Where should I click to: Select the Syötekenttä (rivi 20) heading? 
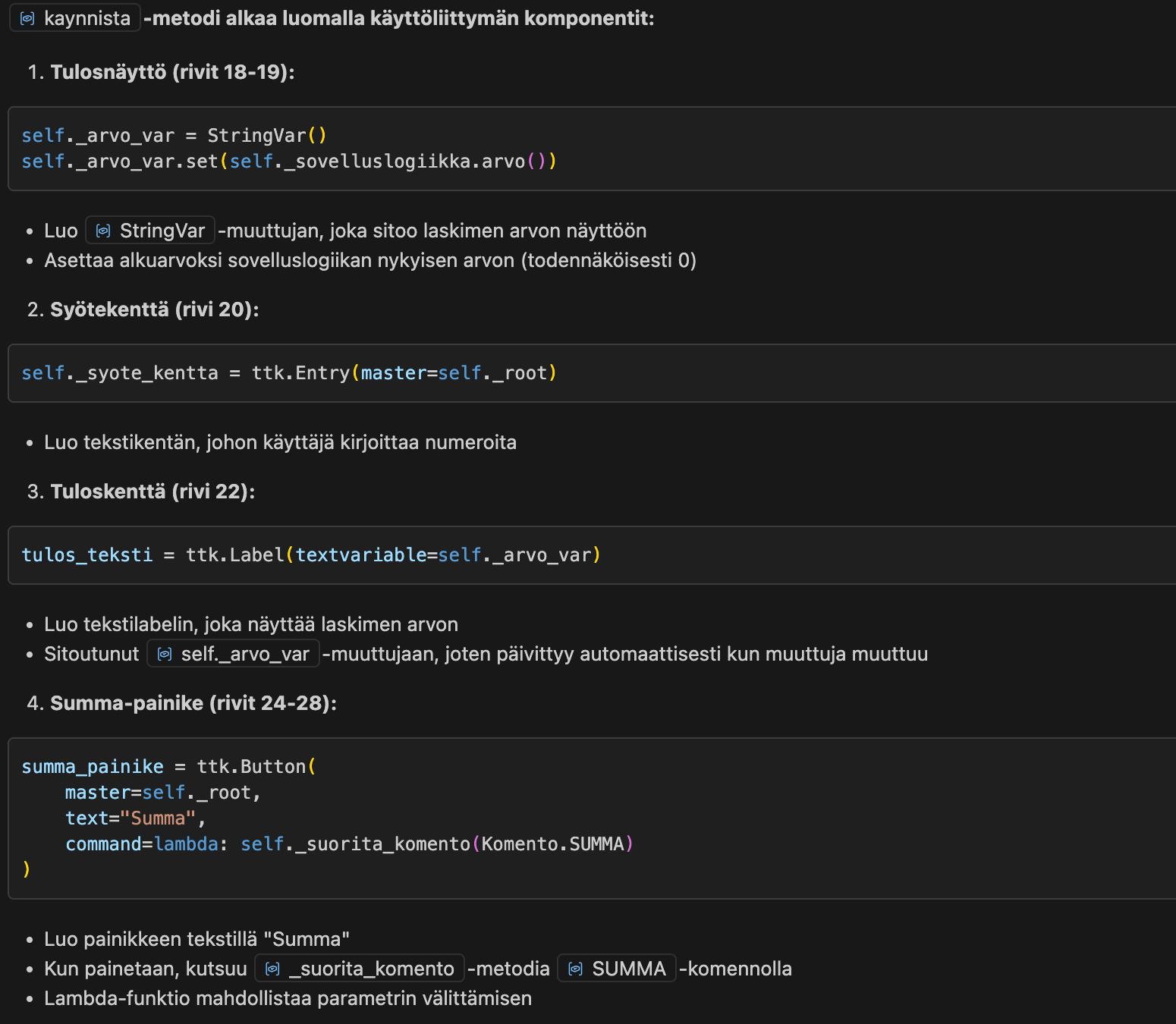pos(154,309)
